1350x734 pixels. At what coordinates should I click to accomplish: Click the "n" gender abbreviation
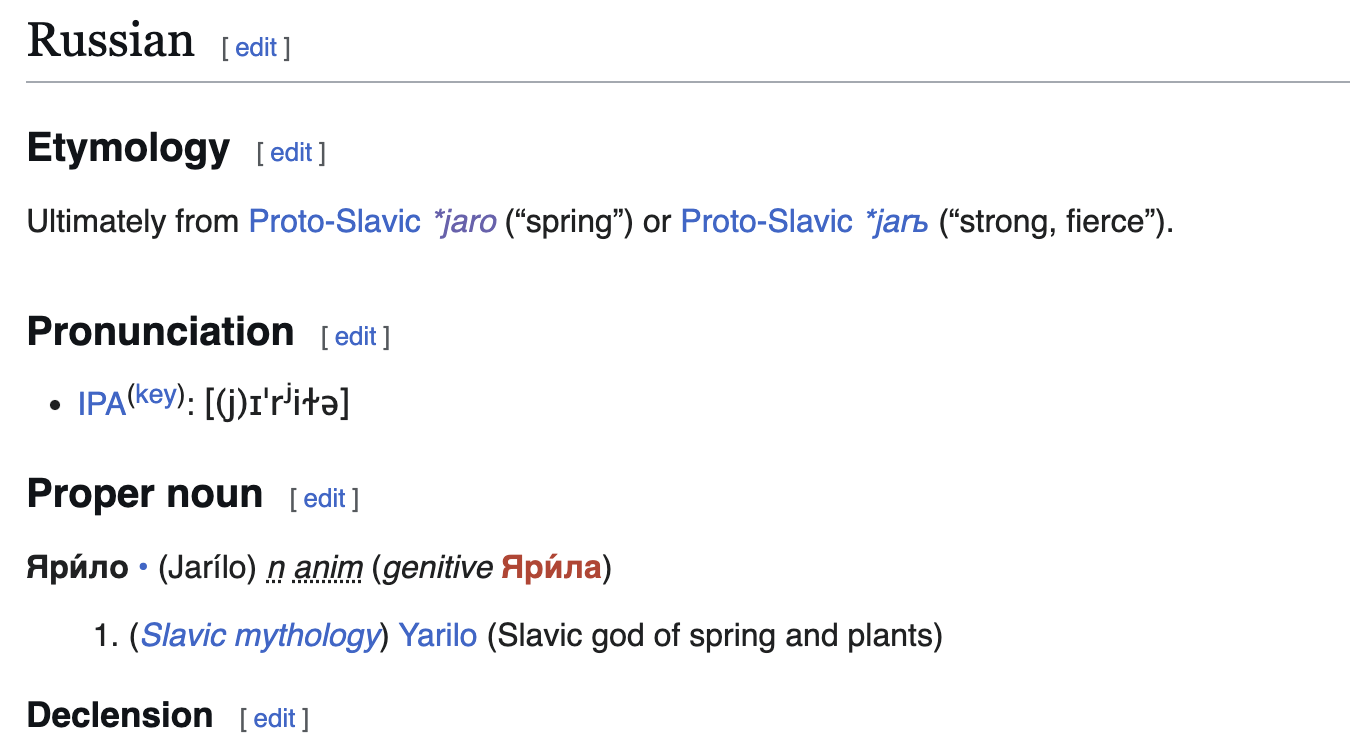pos(276,568)
